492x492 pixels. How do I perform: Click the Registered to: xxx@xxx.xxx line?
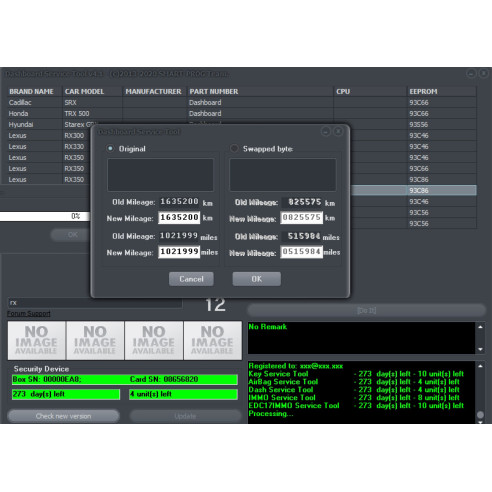pyautogui.click(x=296, y=366)
